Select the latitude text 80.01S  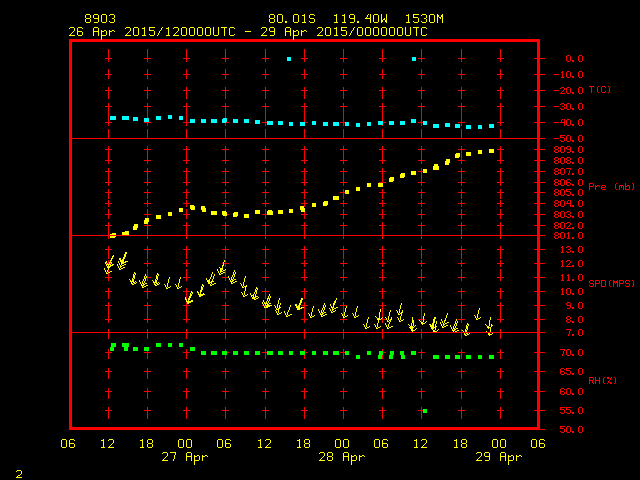[x=292, y=19]
